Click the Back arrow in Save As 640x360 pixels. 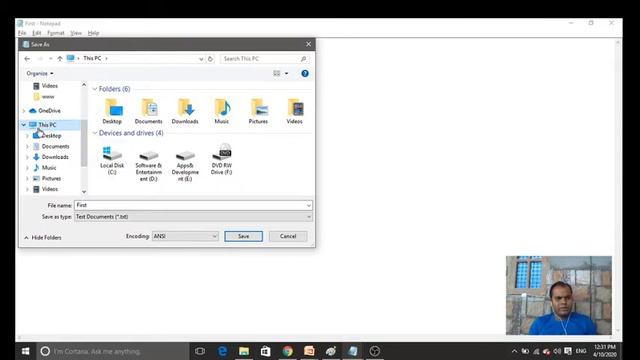coord(27,59)
